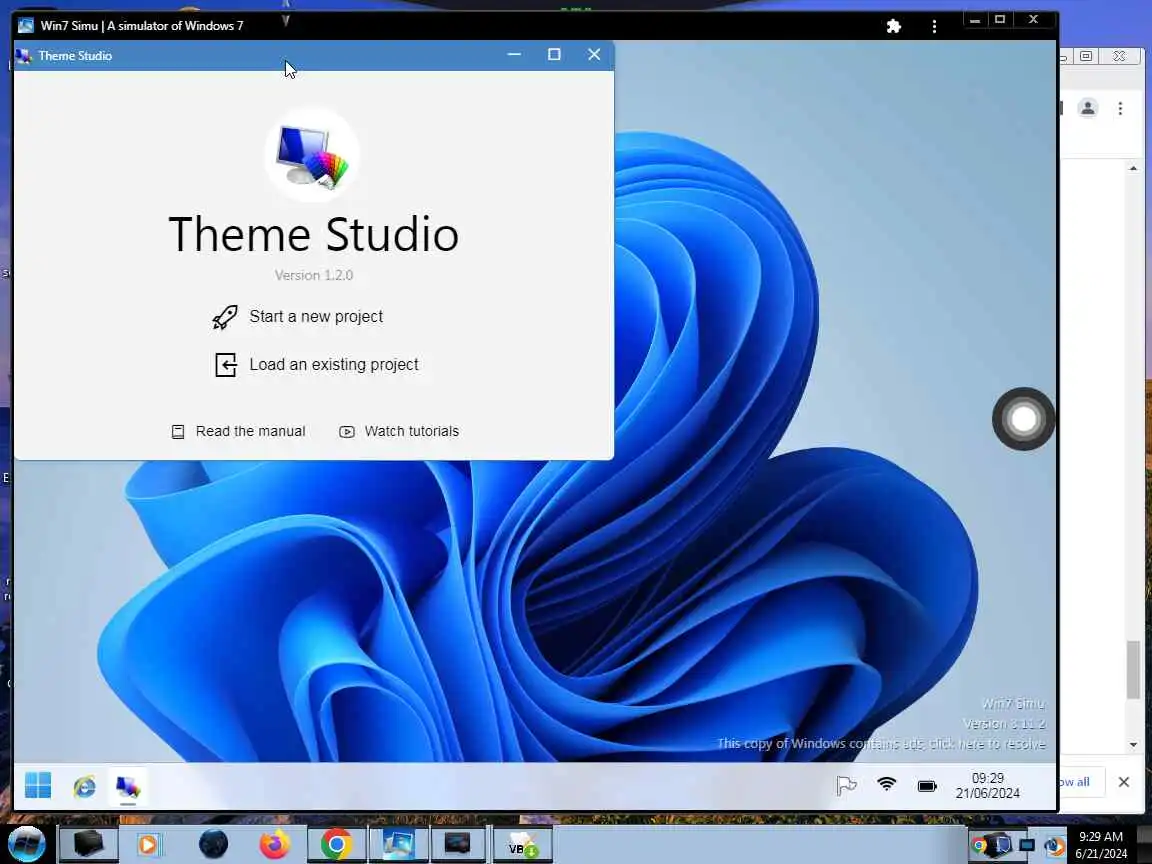Click the scrollbar up arrow in background window

(x=1134, y=168)
